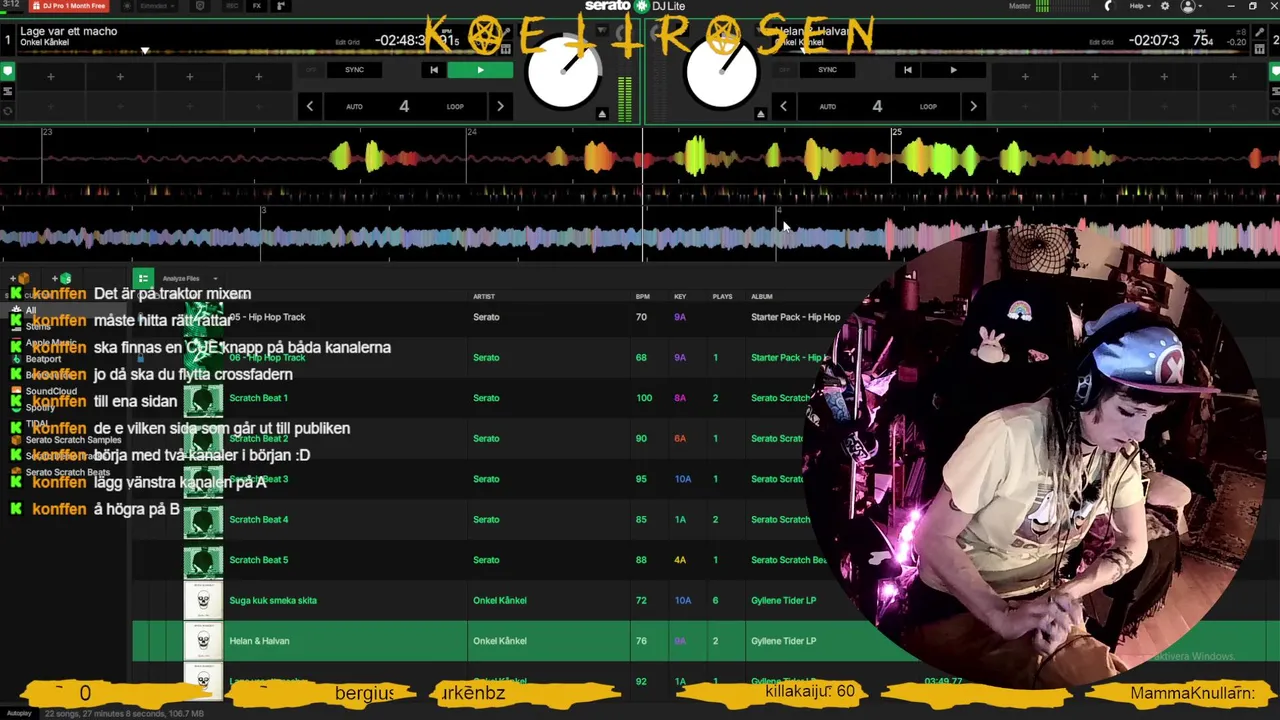Viewport: 1280px width, 720px height.
Task: Enable SYNC on the right deck
Action: tap(827, 70)
